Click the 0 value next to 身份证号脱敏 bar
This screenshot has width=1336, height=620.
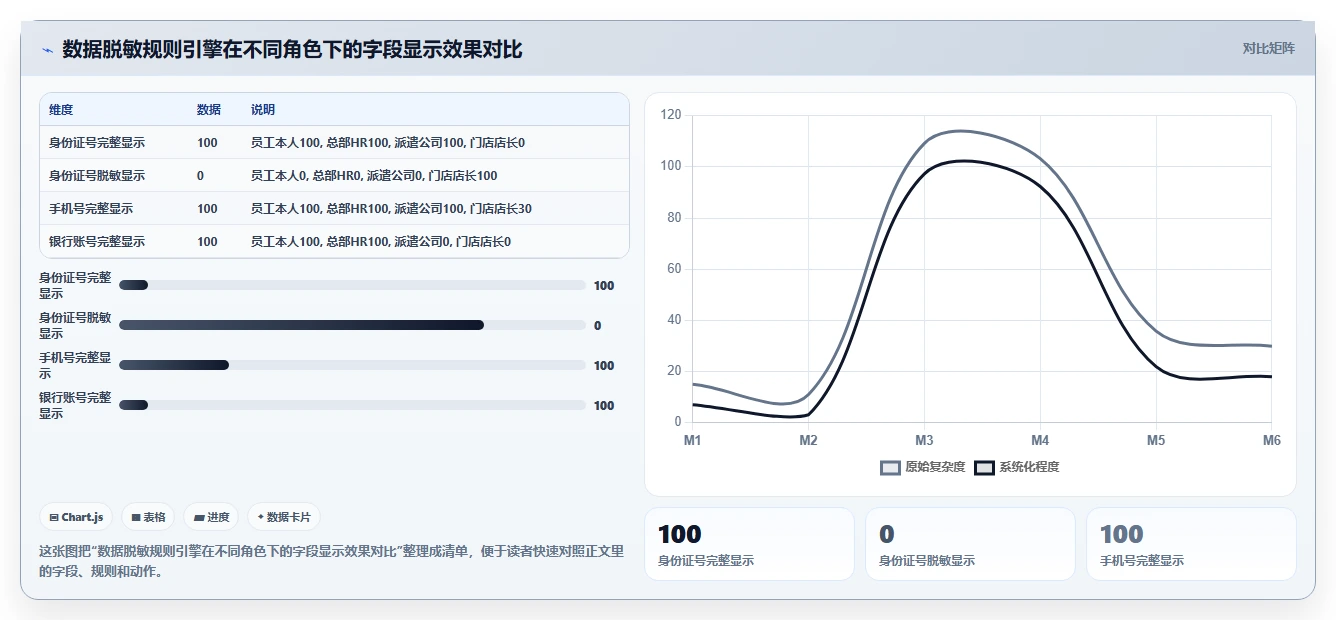click(x=597, y=326)
